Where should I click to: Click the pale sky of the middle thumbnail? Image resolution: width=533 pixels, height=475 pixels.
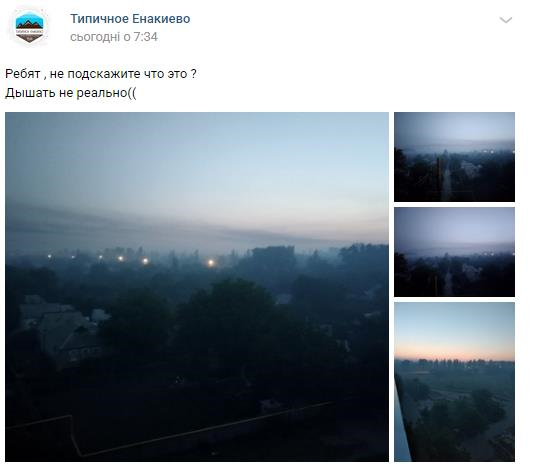(x=454, y=226)
